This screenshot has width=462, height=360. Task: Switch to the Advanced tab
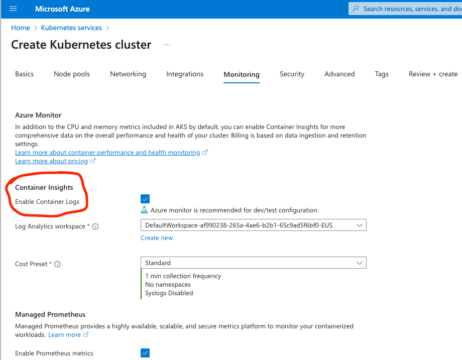pyautogui.click(x=339, y=74)
